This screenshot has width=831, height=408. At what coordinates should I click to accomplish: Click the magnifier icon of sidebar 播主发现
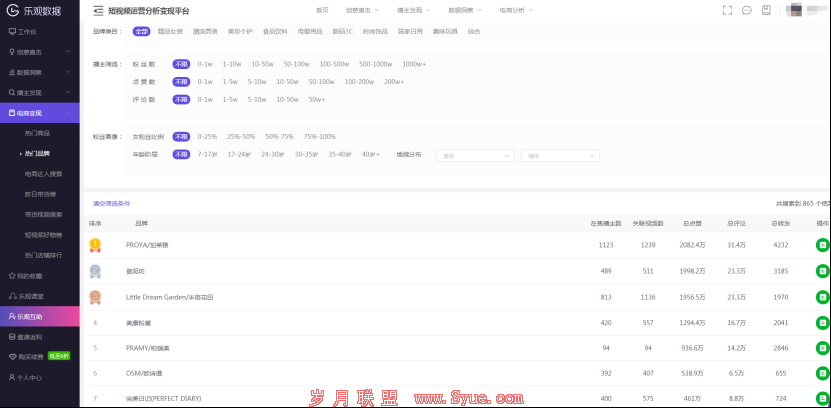click(x=12, y=92)
